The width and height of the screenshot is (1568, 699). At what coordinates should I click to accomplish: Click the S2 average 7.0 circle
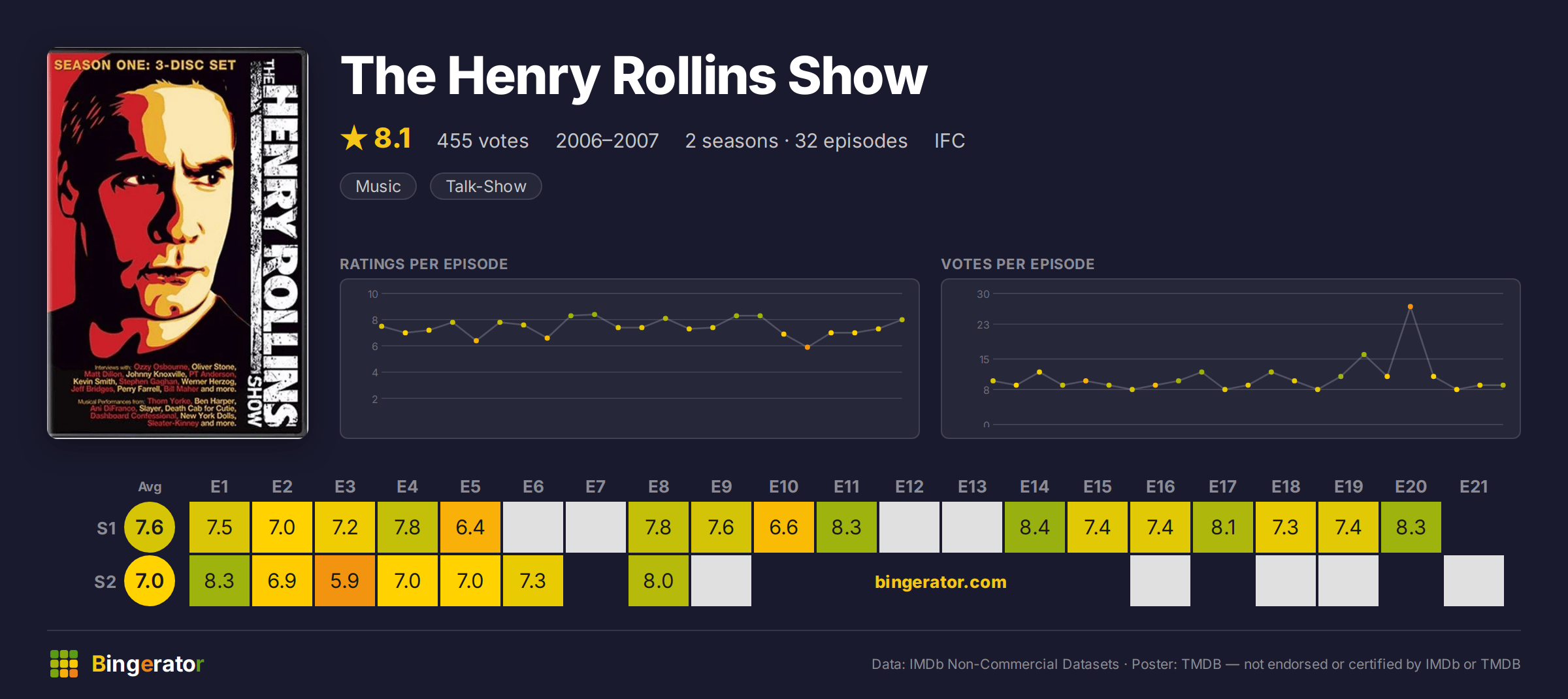(x=150, y=581)
